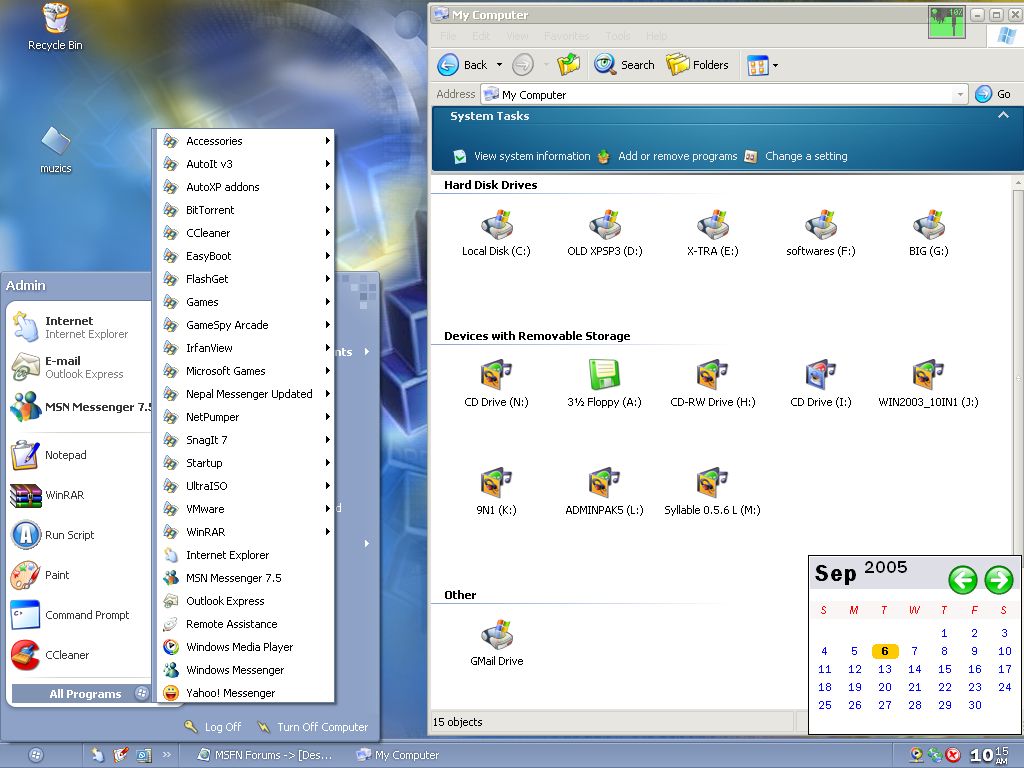The width and height of the screenshot is (1024, 768).
Task: Click the taskbar clock showing 10:15
Action: [x=989, y=755]
